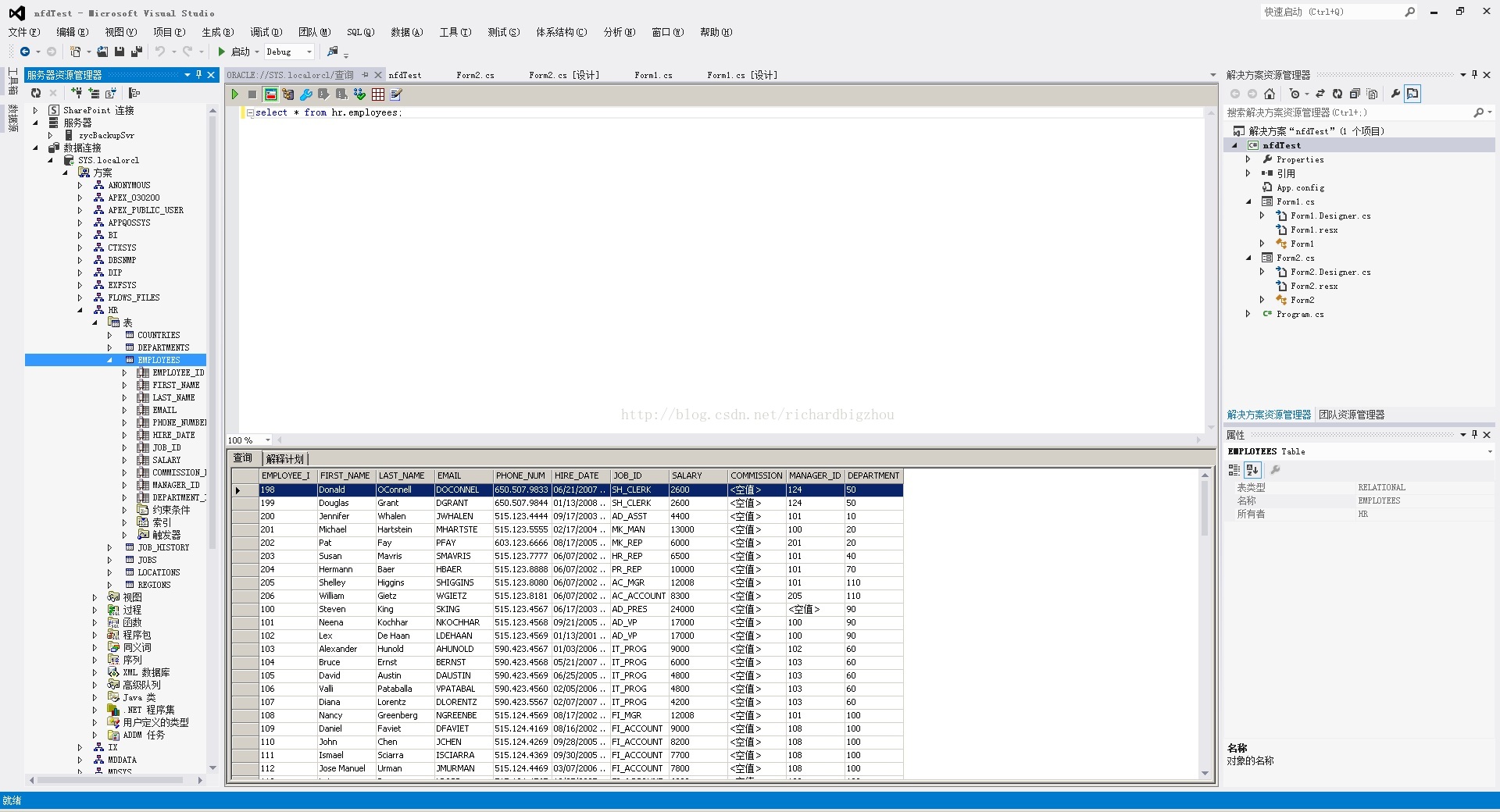Toggle preview selected items in Solution Explorer
The width and height of the screenshot is (1500, 812).
point(1412,94)
